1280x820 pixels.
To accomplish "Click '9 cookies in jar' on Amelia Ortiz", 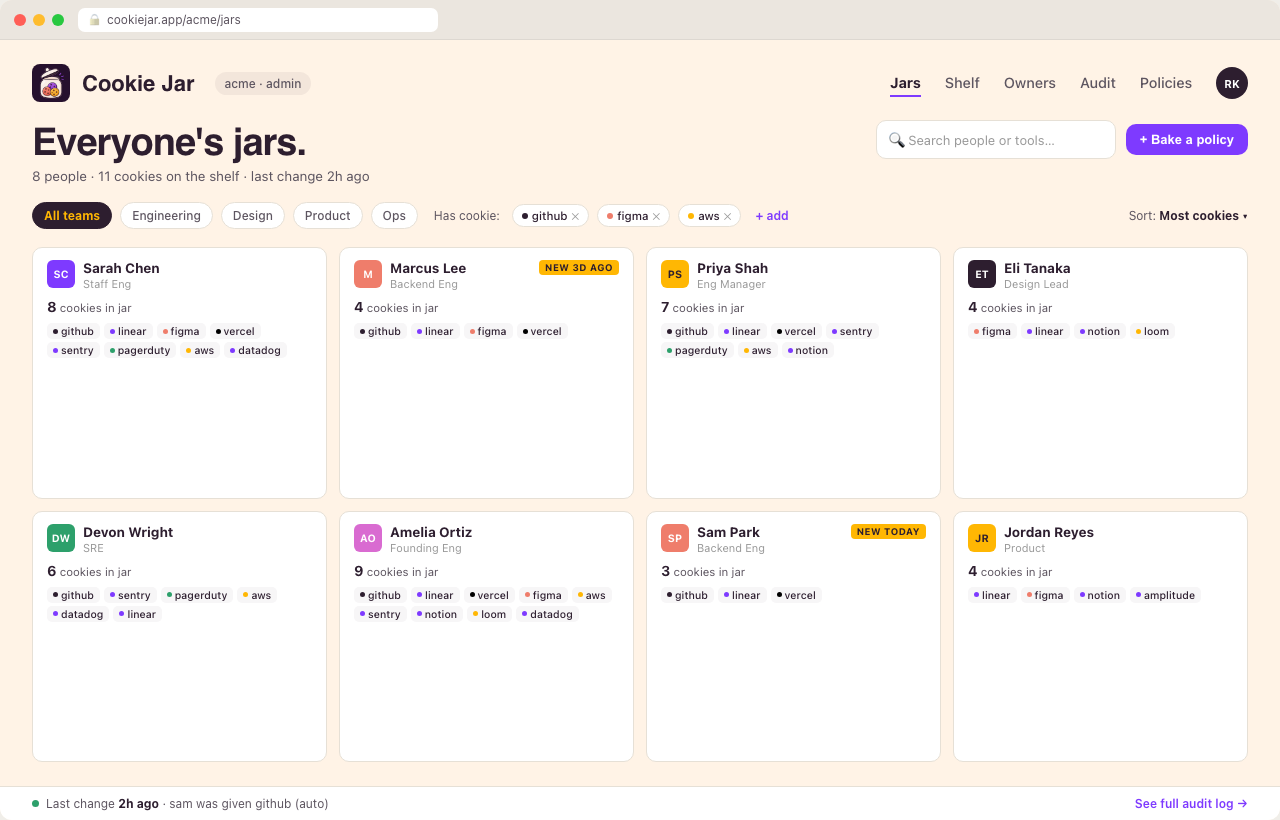I will [x=396, y=572].
